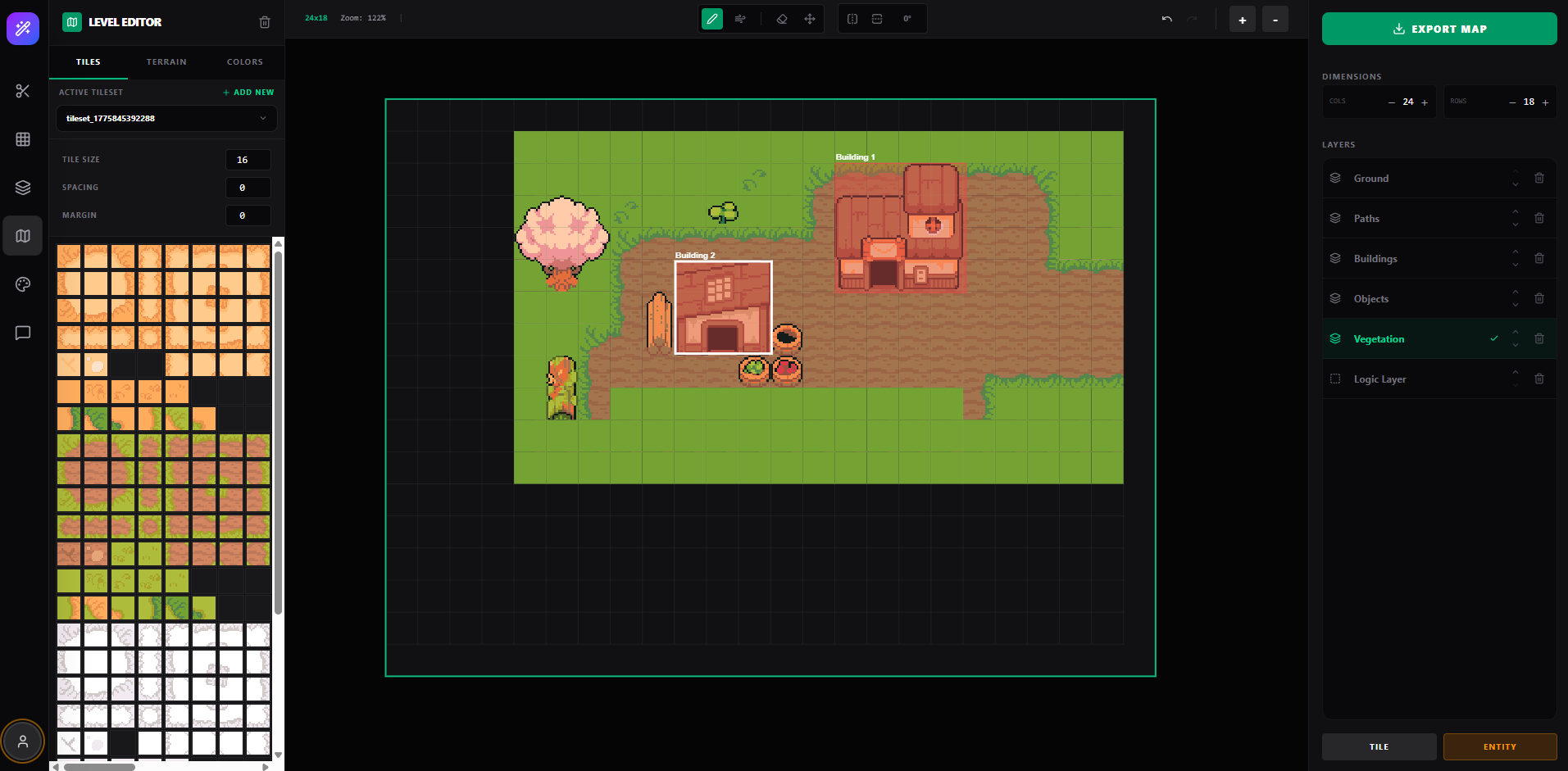Switch to the Tiles tab
Viewport: 1568px width, 771px height.
(89, 62)
